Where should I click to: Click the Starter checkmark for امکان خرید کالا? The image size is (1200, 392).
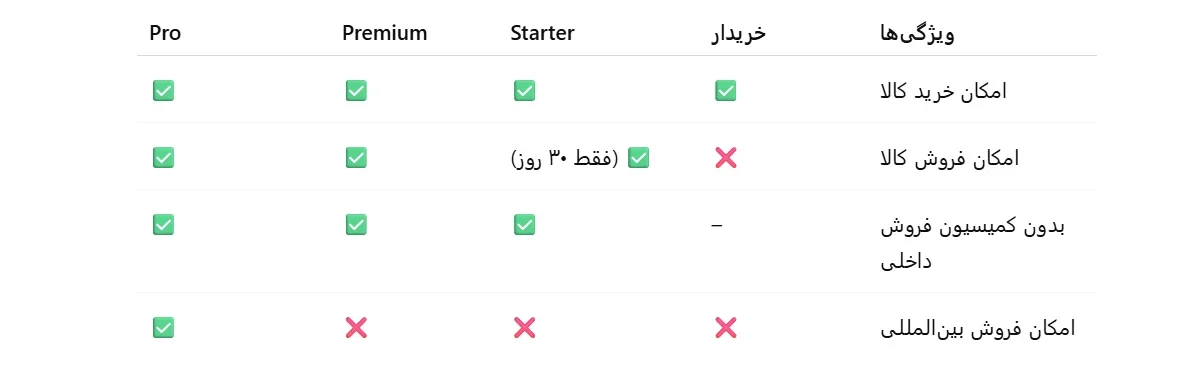524,91
